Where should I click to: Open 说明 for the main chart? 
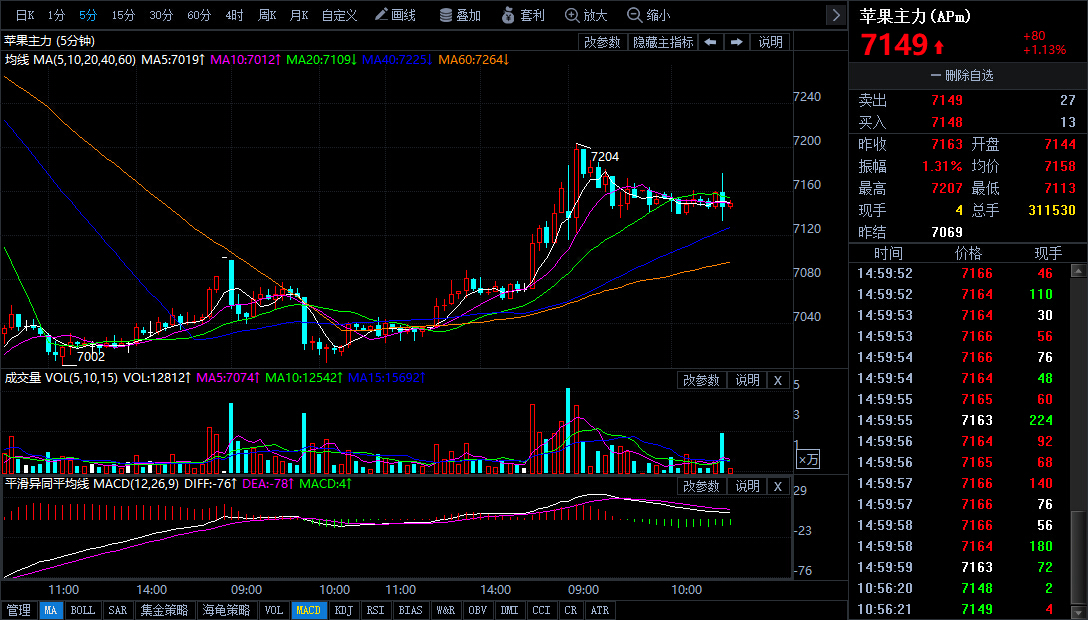coord(770,42)
